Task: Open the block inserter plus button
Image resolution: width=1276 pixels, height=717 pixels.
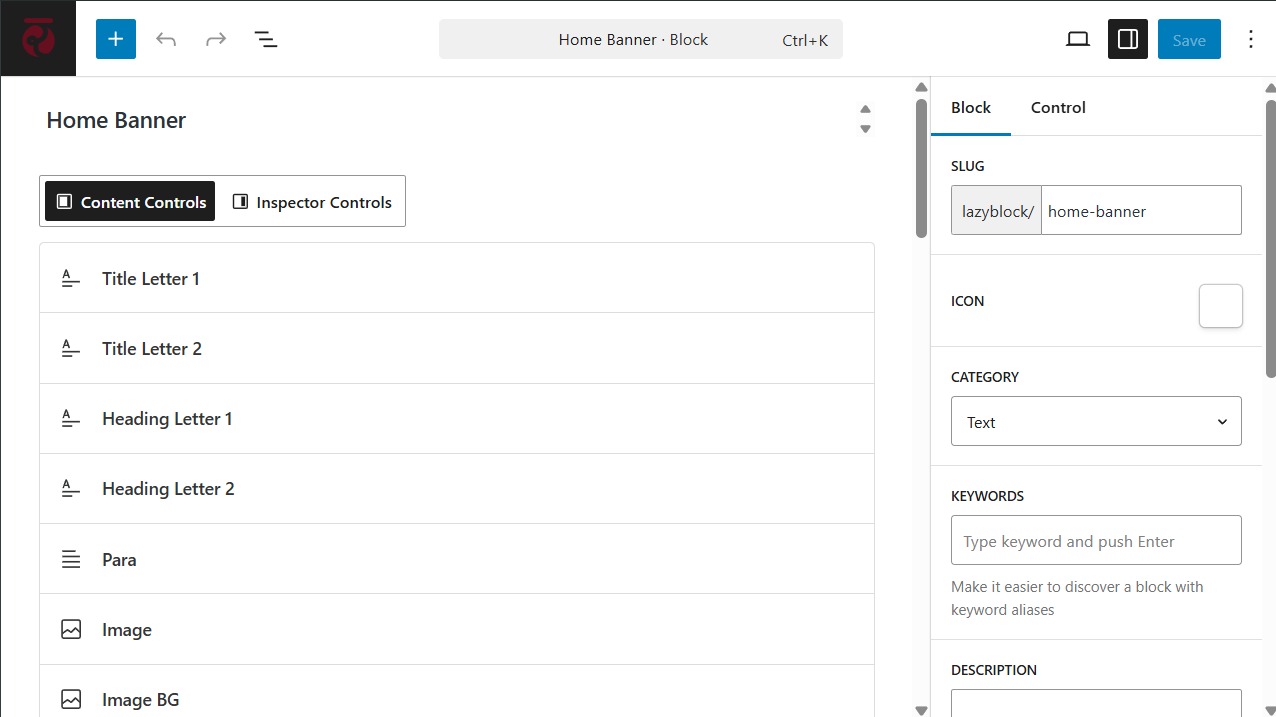Action: pos(116,39)
